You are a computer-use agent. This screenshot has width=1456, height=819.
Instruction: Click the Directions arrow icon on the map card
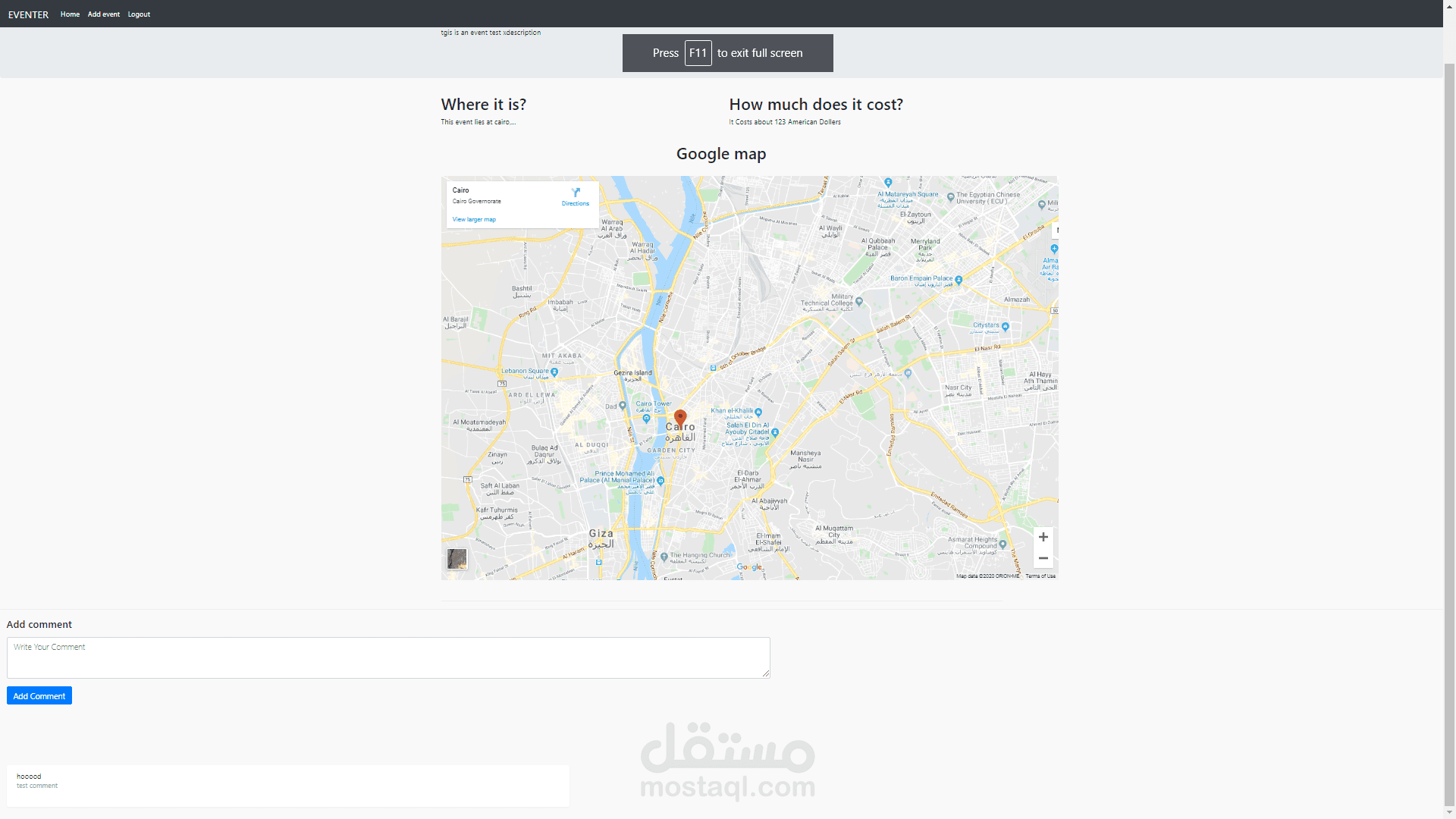(576, 192)
